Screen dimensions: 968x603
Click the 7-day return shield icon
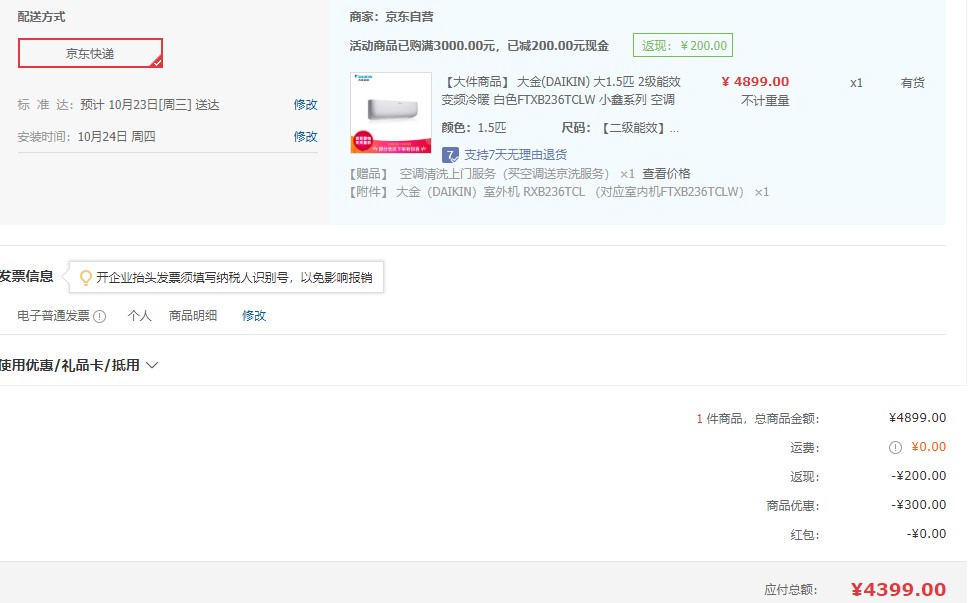click(450, 154)
